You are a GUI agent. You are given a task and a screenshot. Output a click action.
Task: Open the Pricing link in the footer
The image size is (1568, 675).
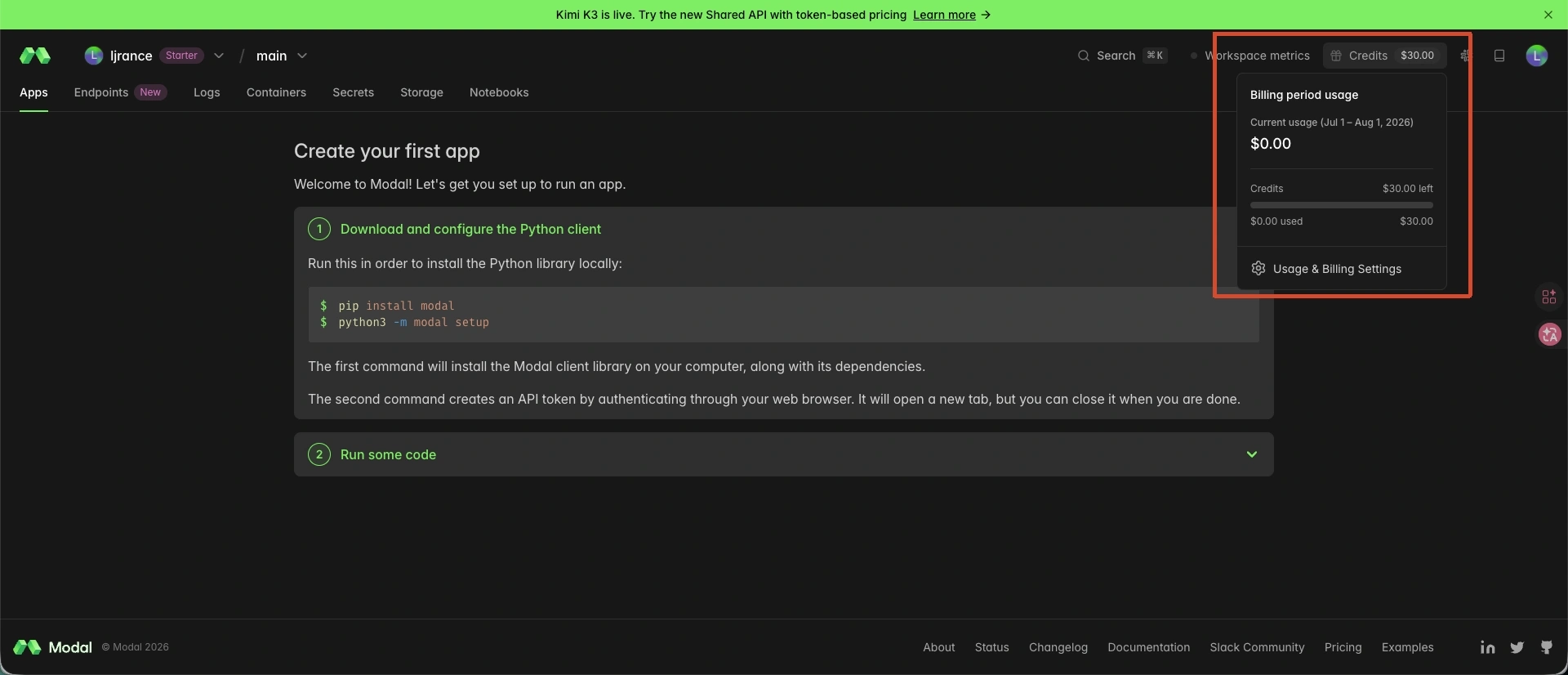[1343, 647]
